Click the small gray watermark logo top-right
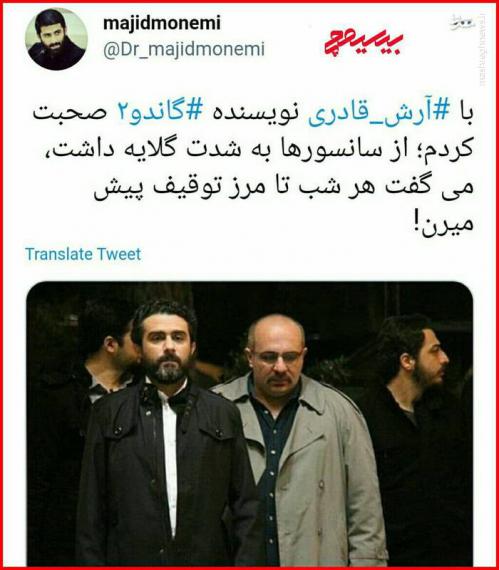Image resolution: width=499 pixels, height=570 pixels. [463, 23]
